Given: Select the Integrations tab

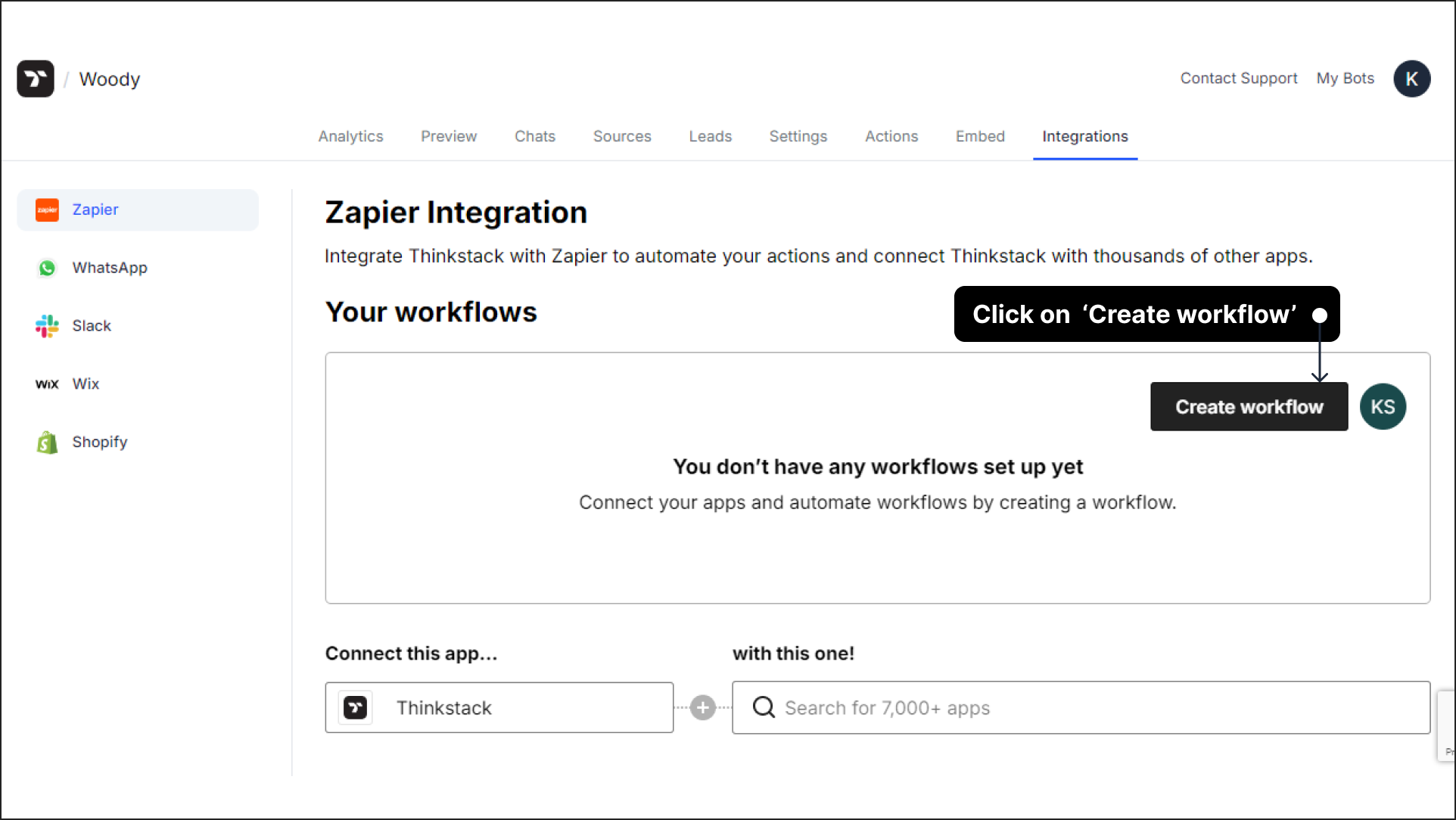Looking at the screenshot, I should tap(1085, 136).
